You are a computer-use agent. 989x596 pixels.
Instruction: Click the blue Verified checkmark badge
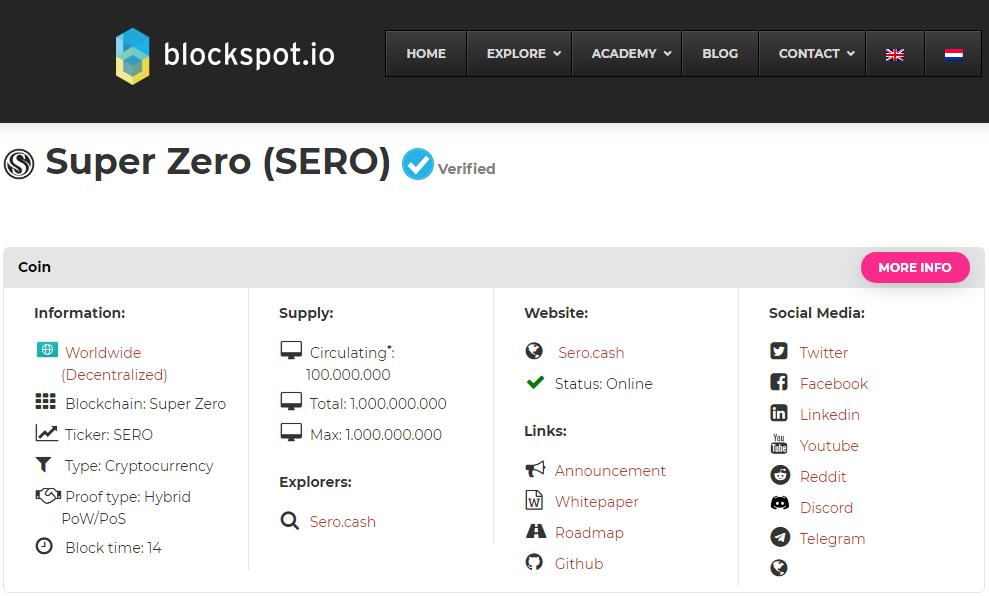(x=418, y=164)
